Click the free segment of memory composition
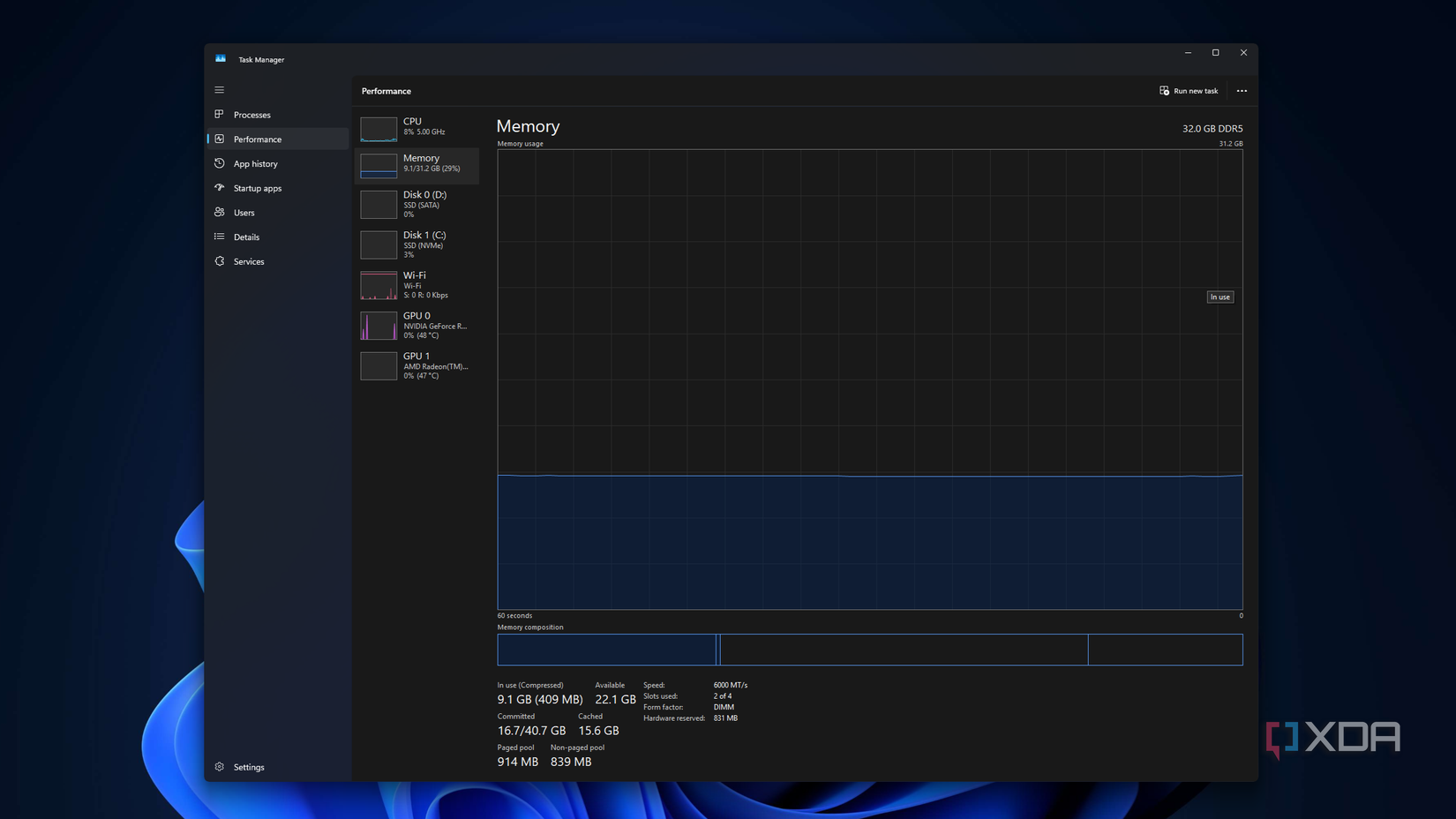This screenshot has height=819, width=1456. (x=1165, y=650)
